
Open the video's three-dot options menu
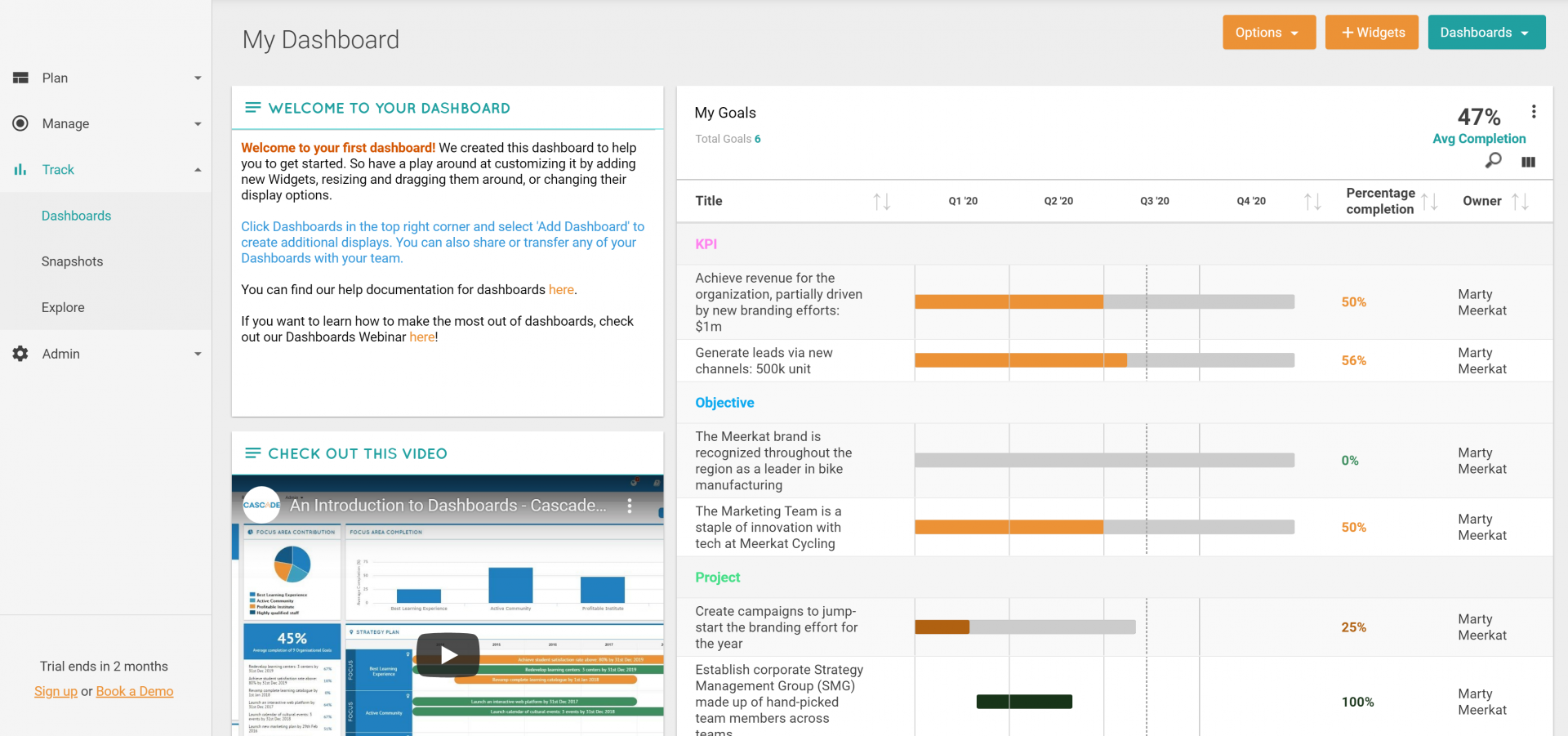coord(630,506)
